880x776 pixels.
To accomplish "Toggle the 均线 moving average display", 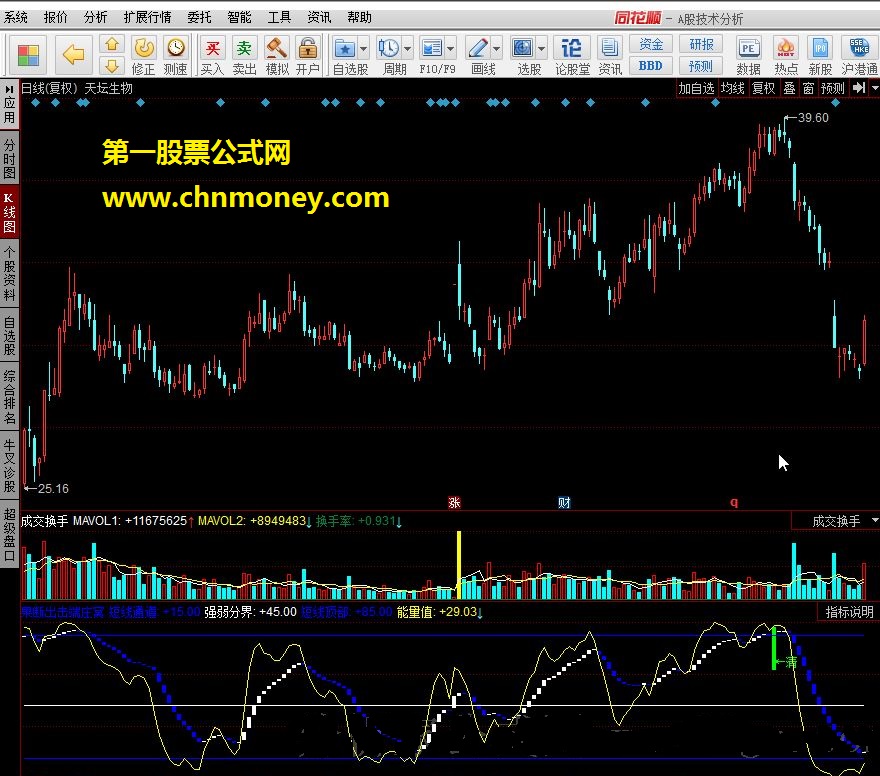I will point(732,88).
